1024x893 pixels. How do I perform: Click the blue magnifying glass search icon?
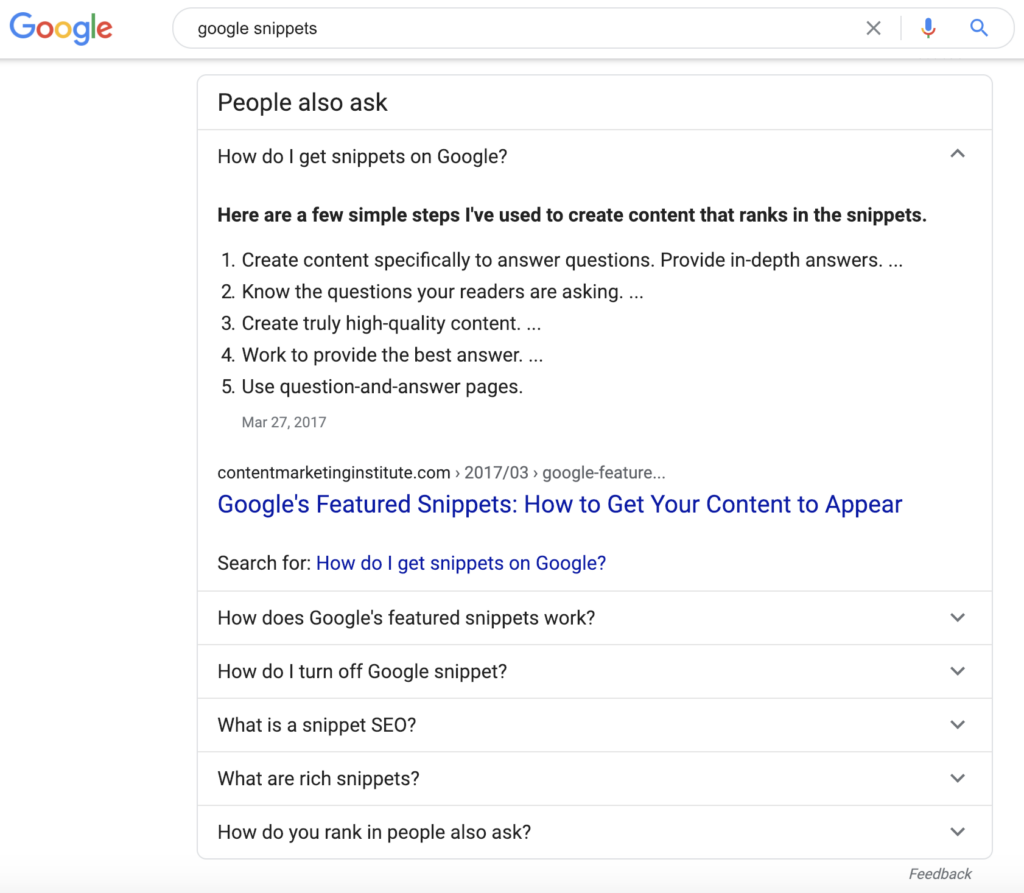979,28
